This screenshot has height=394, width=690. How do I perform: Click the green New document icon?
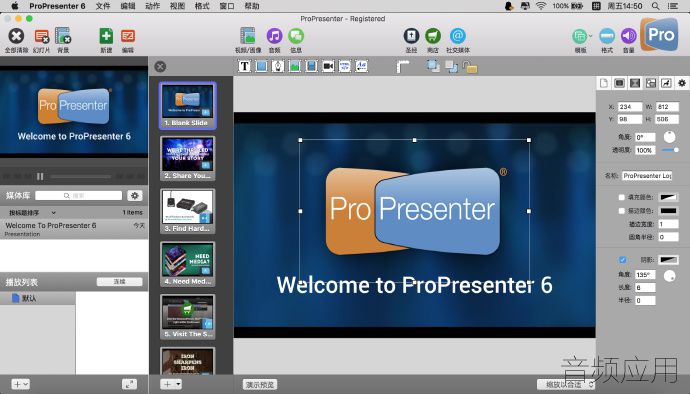tap(106, 36)
